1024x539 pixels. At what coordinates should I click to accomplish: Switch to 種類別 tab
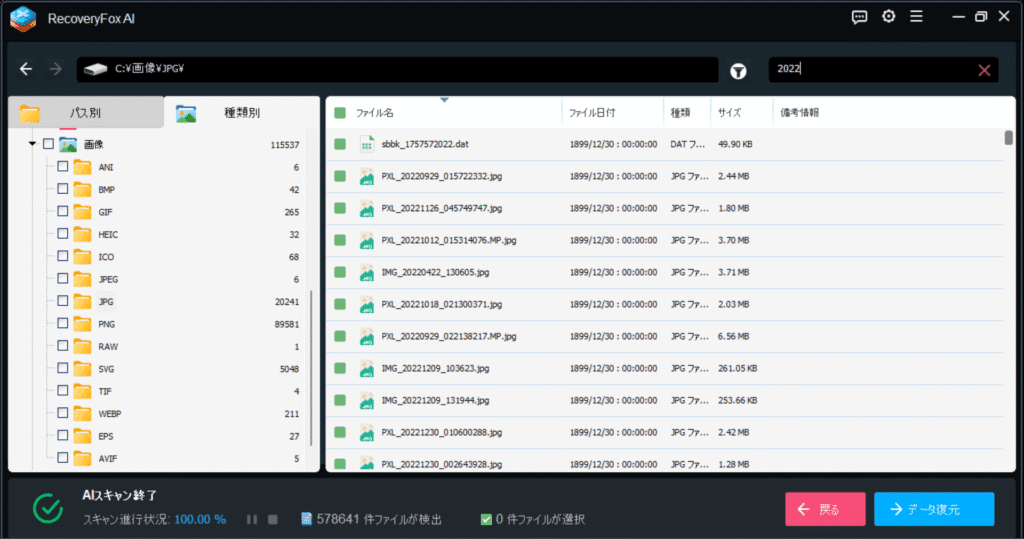242,112
